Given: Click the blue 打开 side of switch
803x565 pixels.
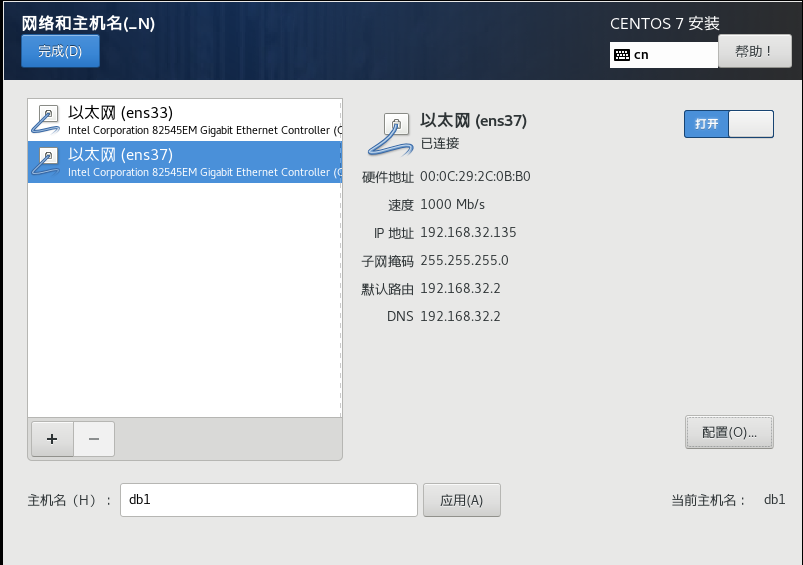Looking at the screenshot, I should [706, 124].
